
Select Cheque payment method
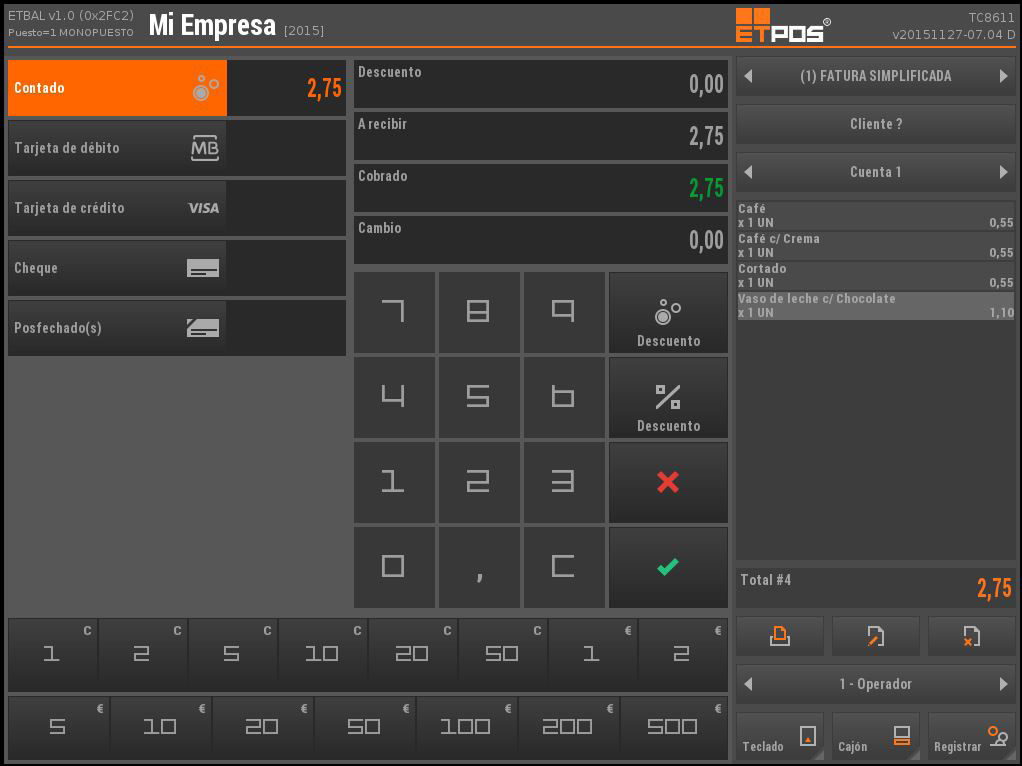pyautogui.click(x=117, y=268)
